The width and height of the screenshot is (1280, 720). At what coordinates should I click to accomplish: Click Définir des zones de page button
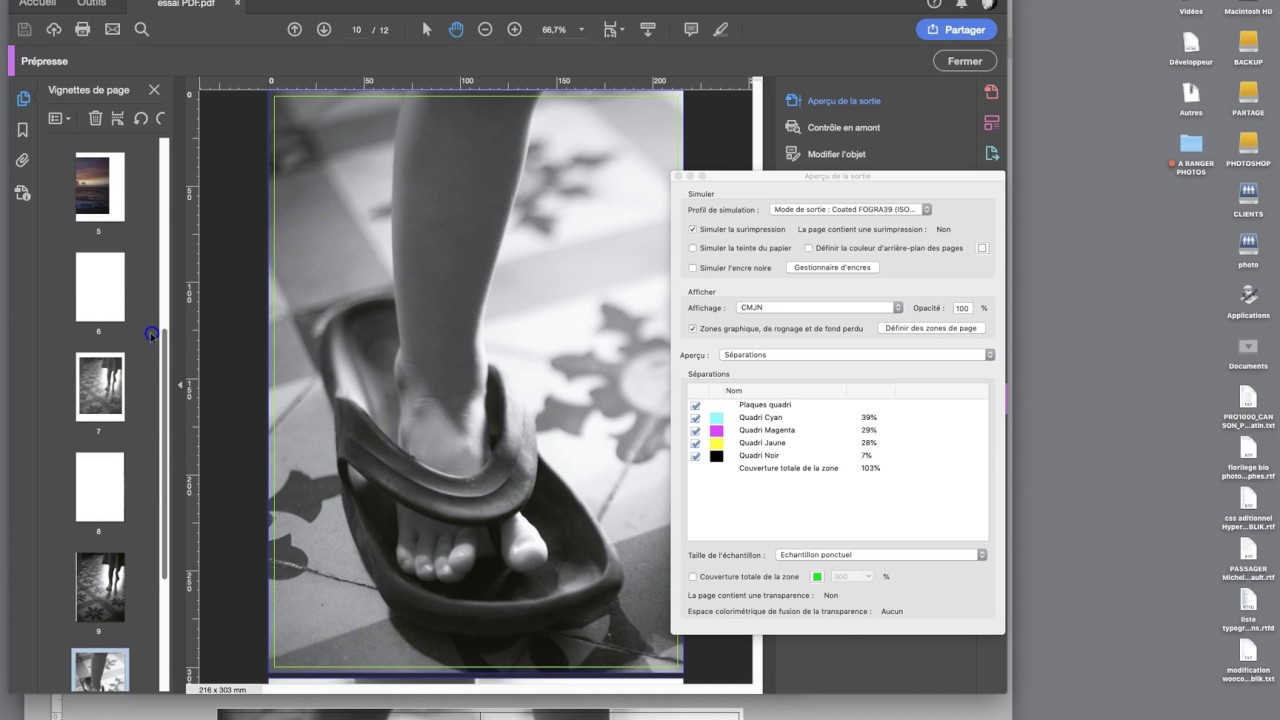[931, 328]
